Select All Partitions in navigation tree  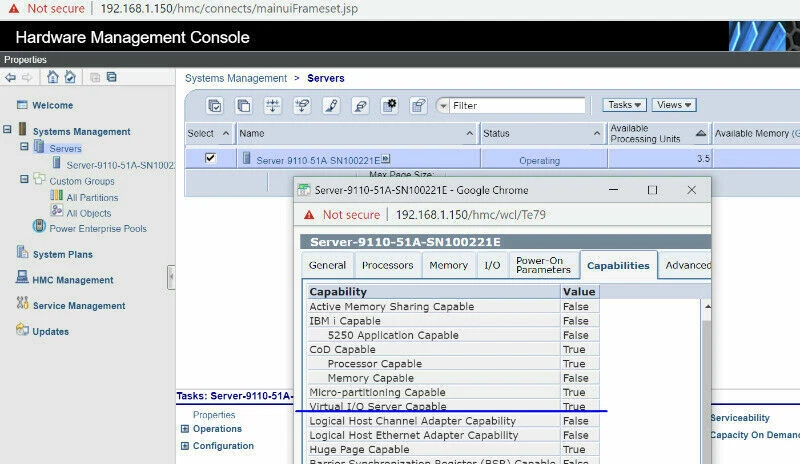tap(92, 198)
